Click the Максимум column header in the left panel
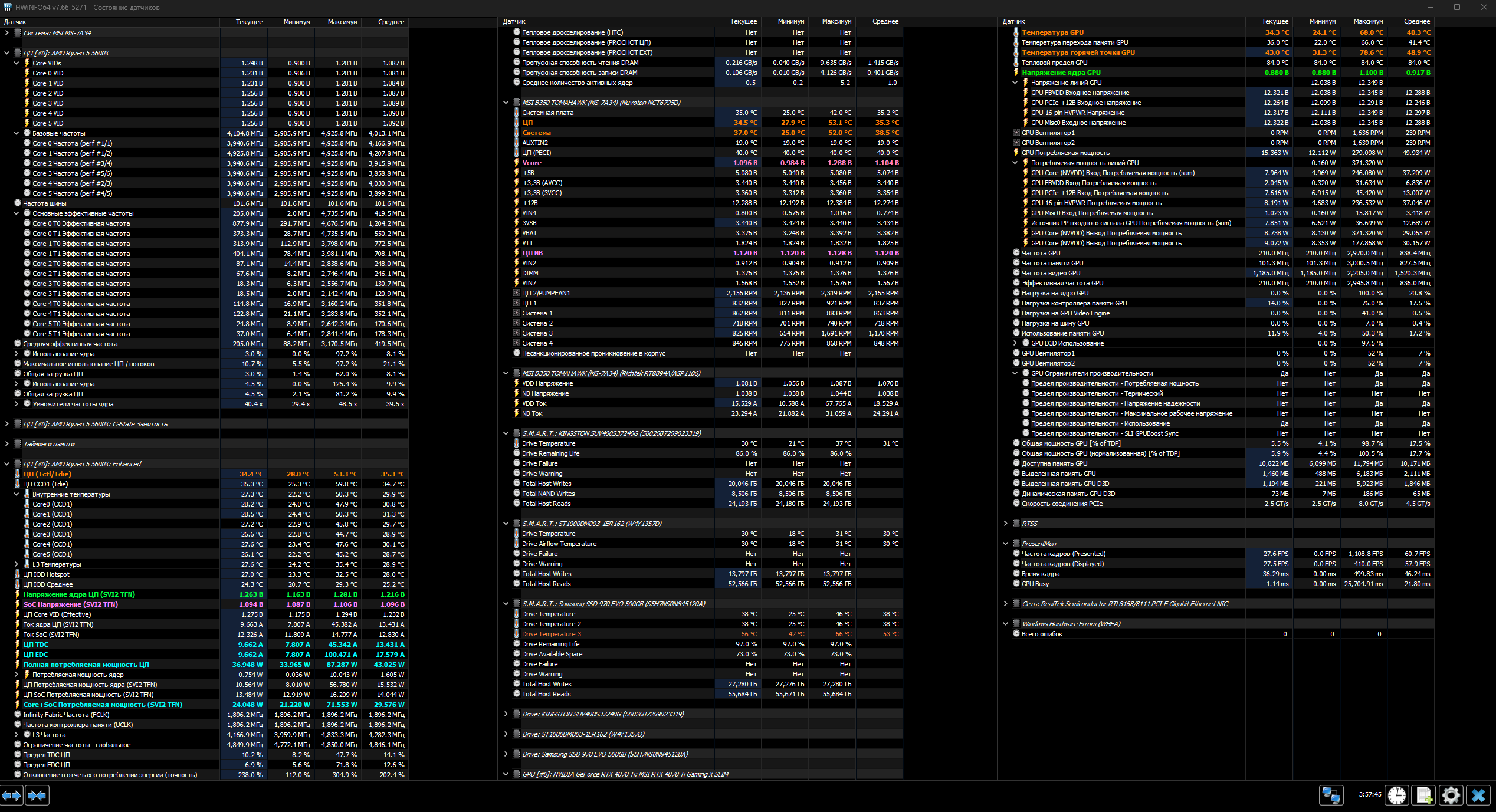 (x=342, y=22)
